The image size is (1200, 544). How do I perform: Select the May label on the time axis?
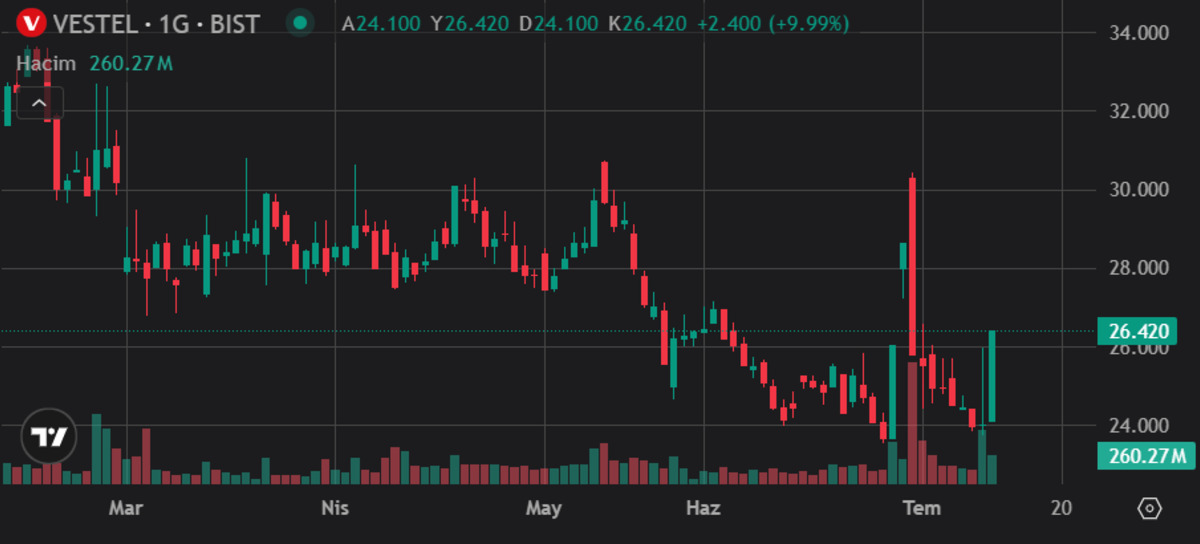click(x=543, y=508)
